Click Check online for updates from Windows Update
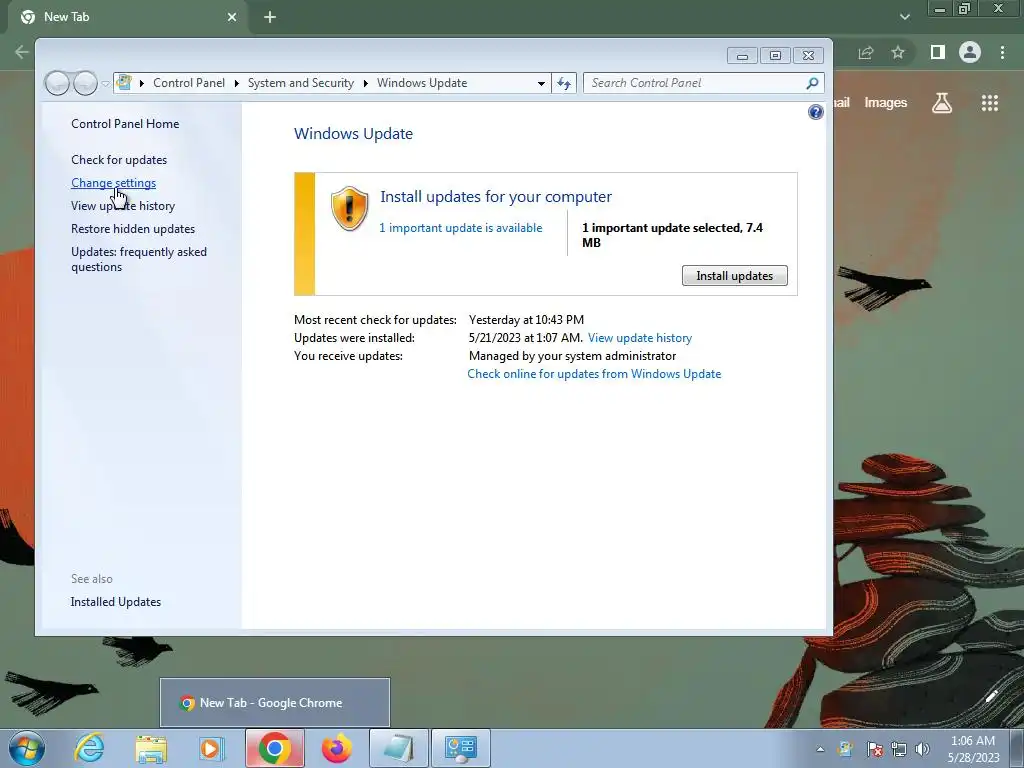 (594, 374)
